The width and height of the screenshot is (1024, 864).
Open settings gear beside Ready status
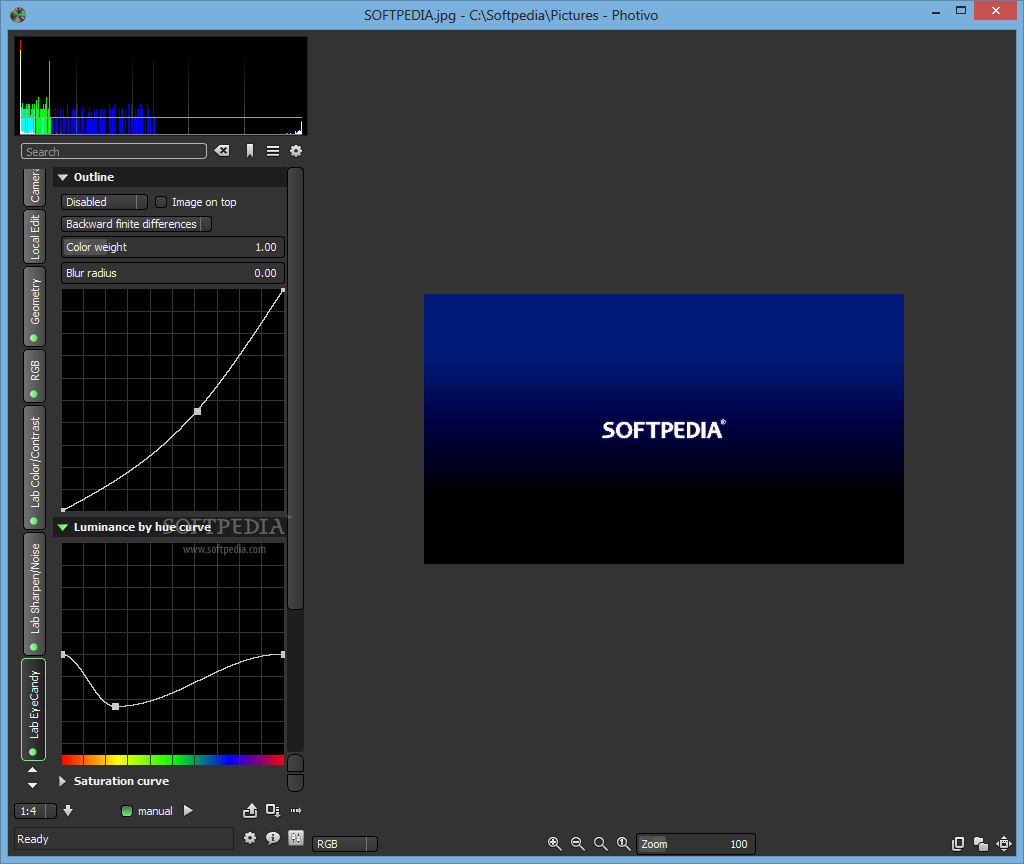click(x=249, y=838)
